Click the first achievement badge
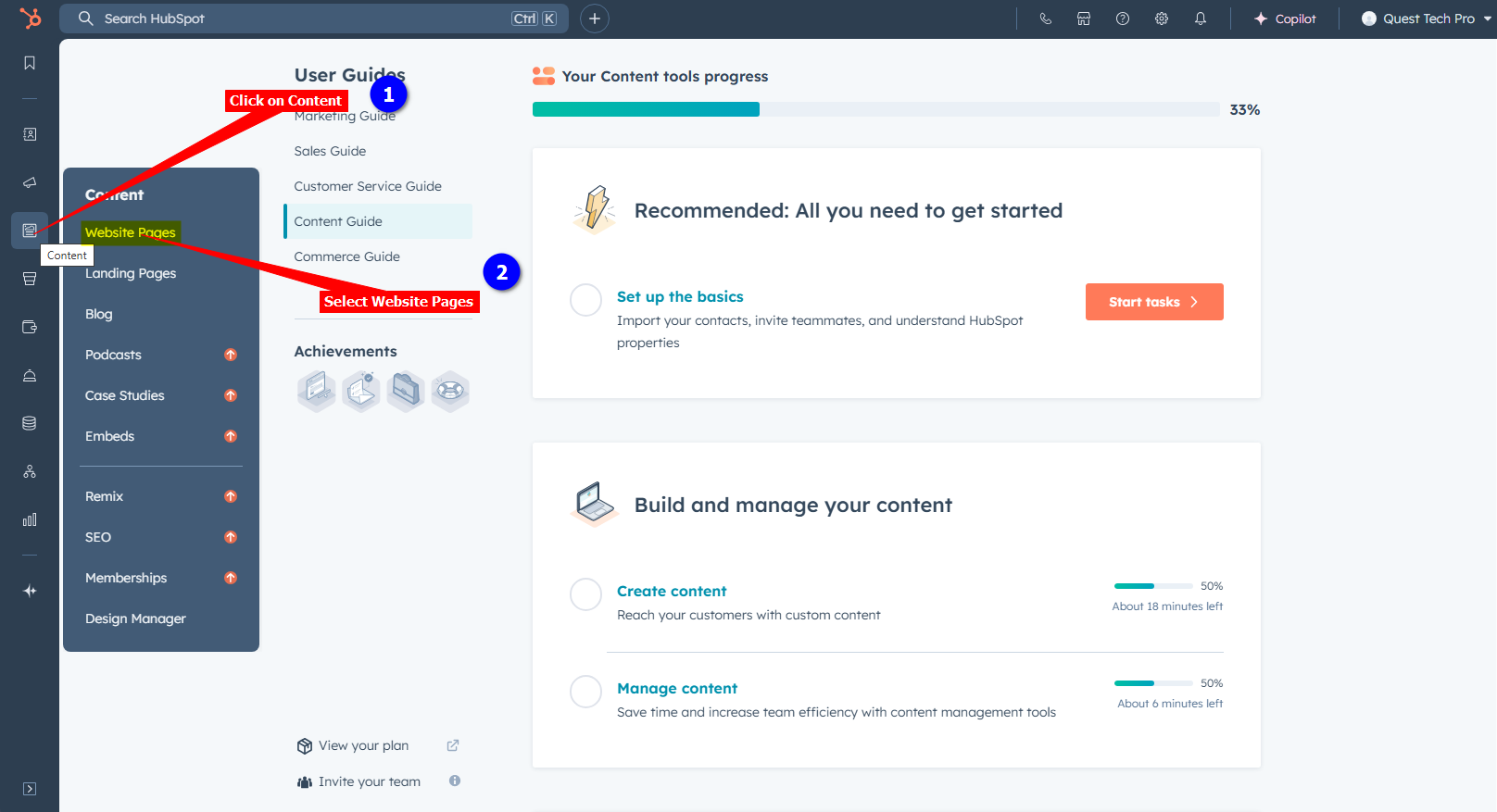1497x812 pixels. 317,391
